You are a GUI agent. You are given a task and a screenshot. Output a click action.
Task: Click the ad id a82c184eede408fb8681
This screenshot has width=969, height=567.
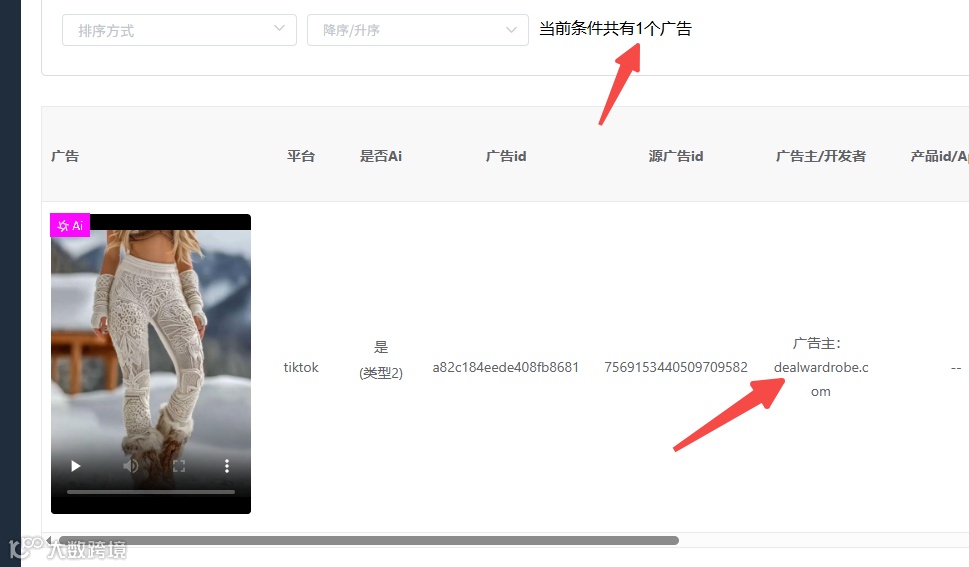506,367
